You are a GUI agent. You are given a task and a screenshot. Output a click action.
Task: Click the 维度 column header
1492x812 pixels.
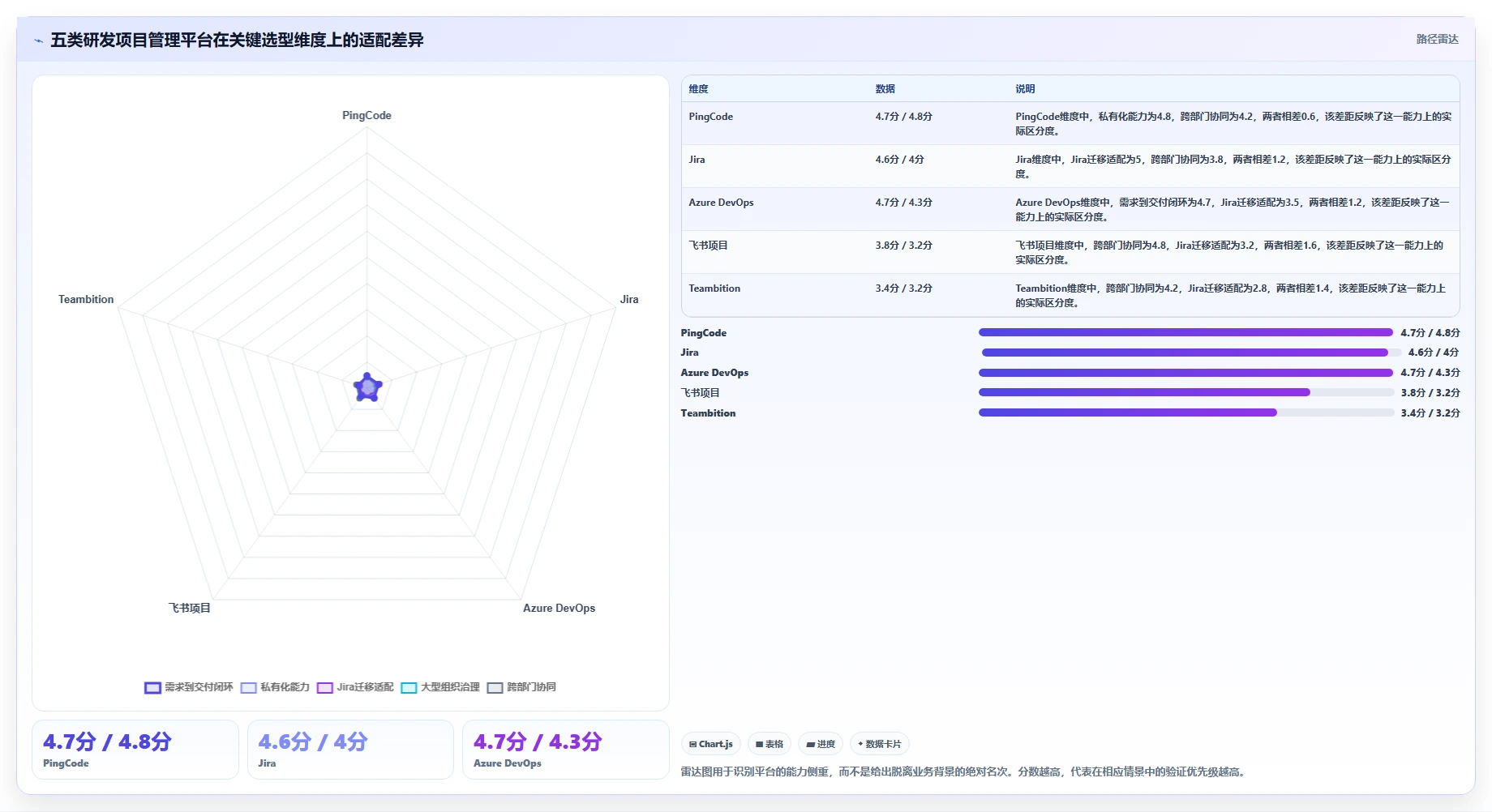[698, 89]
